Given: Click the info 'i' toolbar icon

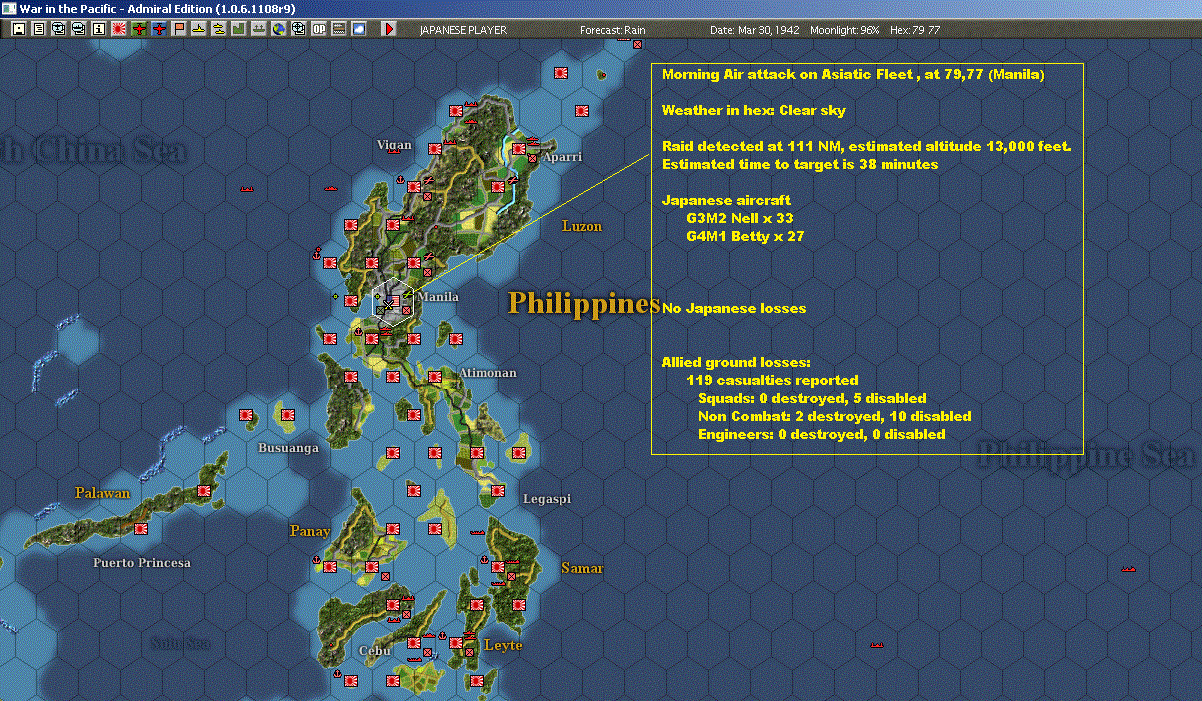Looking at the screenshot, I should click(98, 29).
